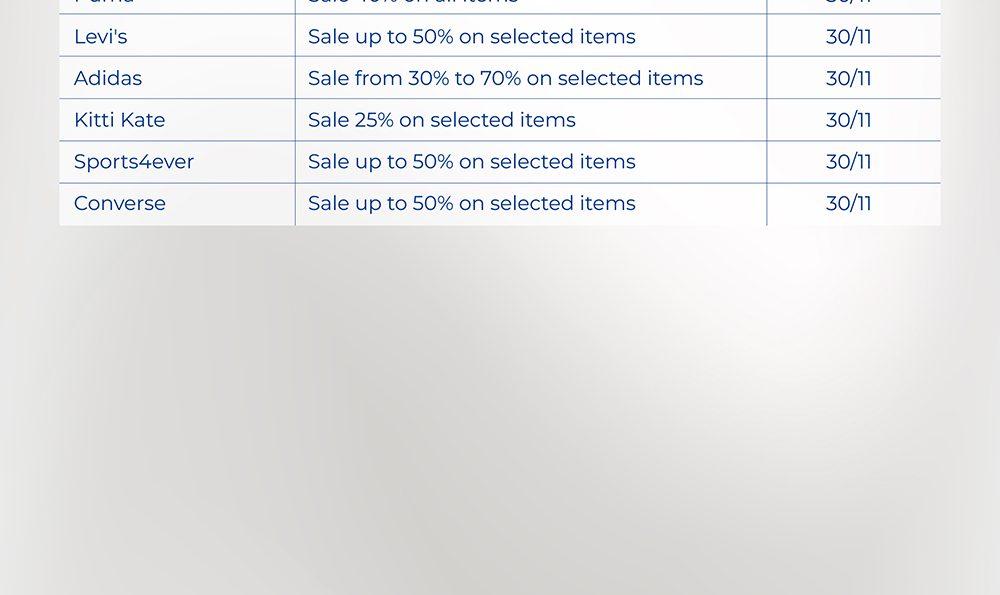The image size is (1000, 595).
Task: Select the Converse sale description cell
Action: click(471, 204)
